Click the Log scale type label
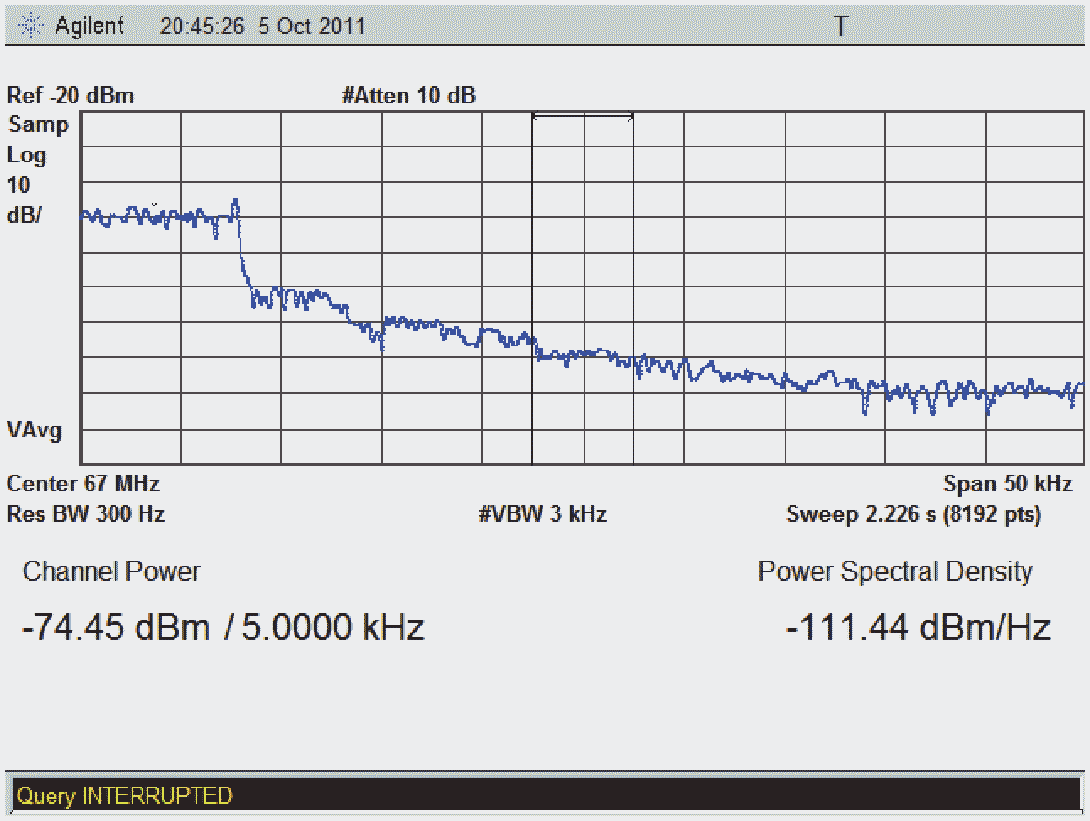Image resolution: width=1090 pixels, height=821 pixels. tap(27, 155)
